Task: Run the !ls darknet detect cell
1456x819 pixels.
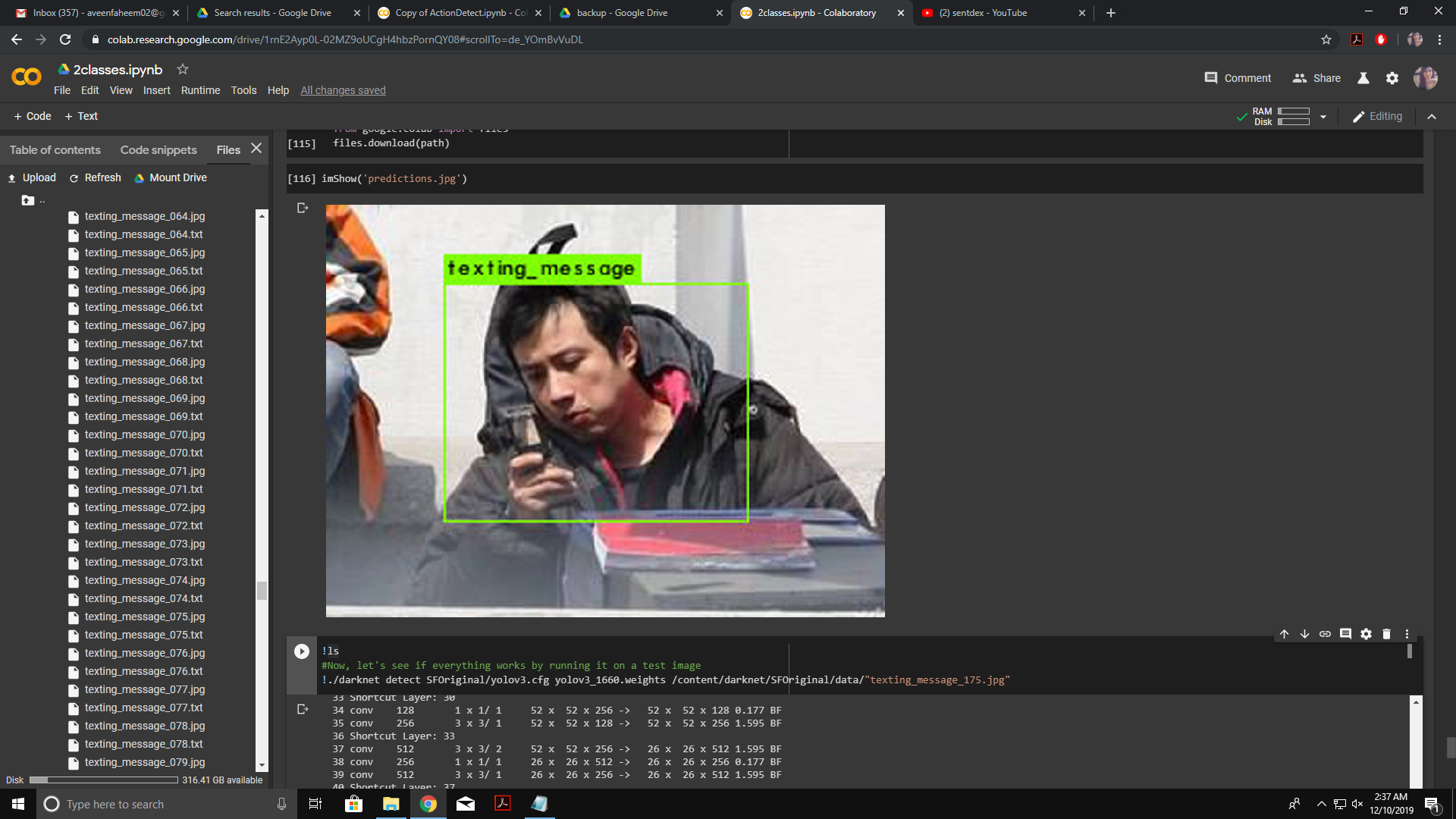Action: (x=302, y=651)
